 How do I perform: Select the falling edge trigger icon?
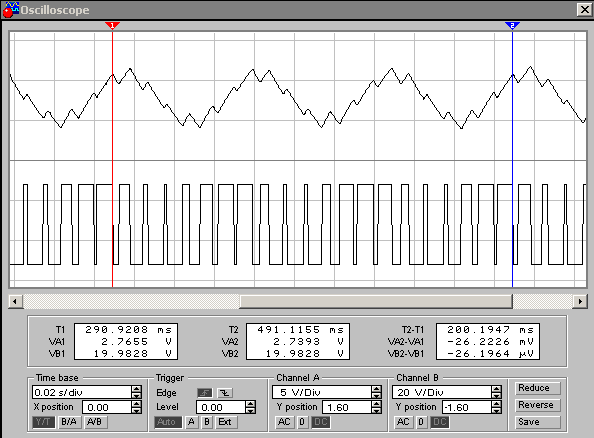pyautogui.click(x=224, y=393)
